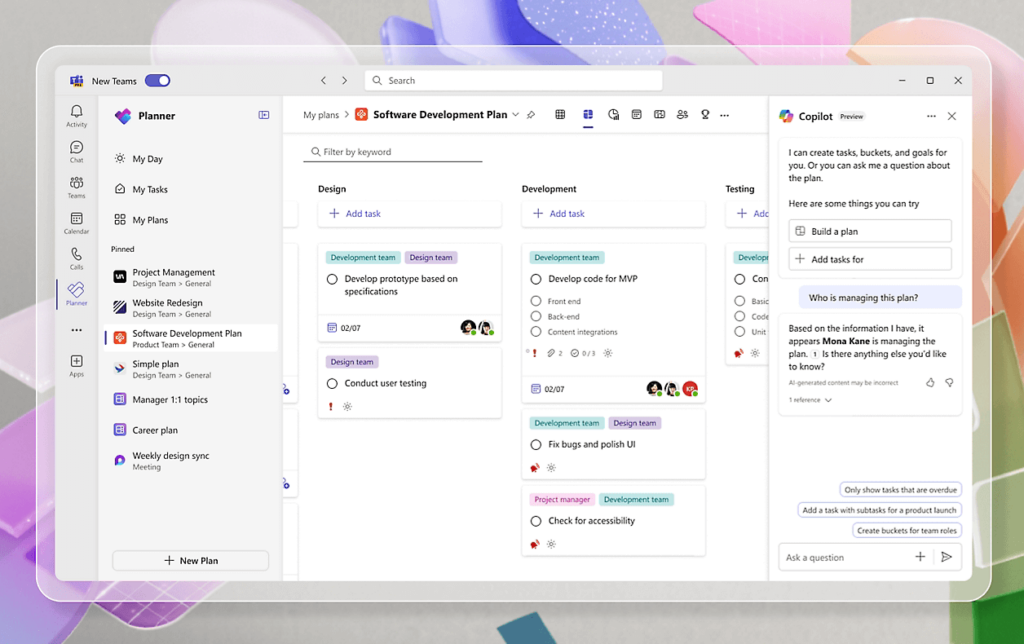Check the Back-end subtask
Screen dimensions: 1024x644
[536, 316]
